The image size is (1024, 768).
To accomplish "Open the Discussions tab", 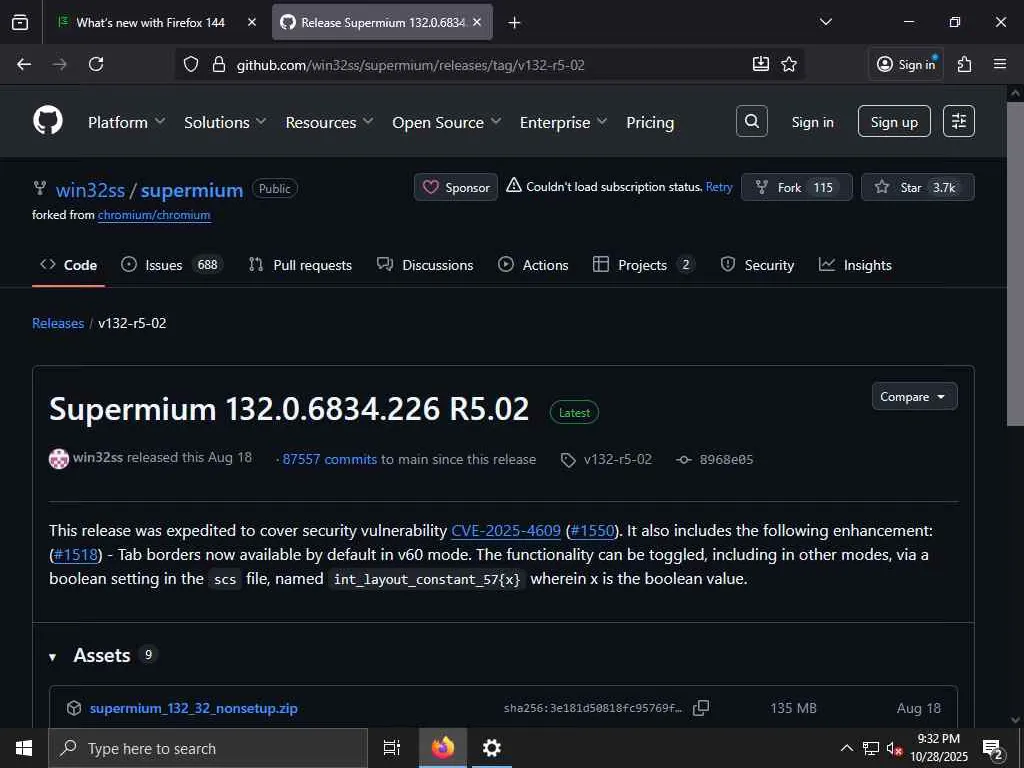I will coord(425,265).
